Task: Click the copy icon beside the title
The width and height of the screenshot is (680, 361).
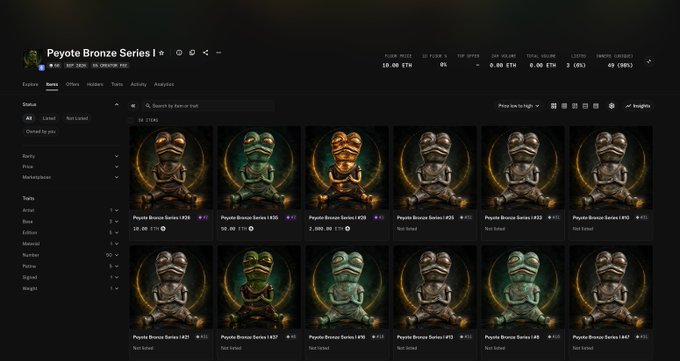Action: [x=192, y=53]
